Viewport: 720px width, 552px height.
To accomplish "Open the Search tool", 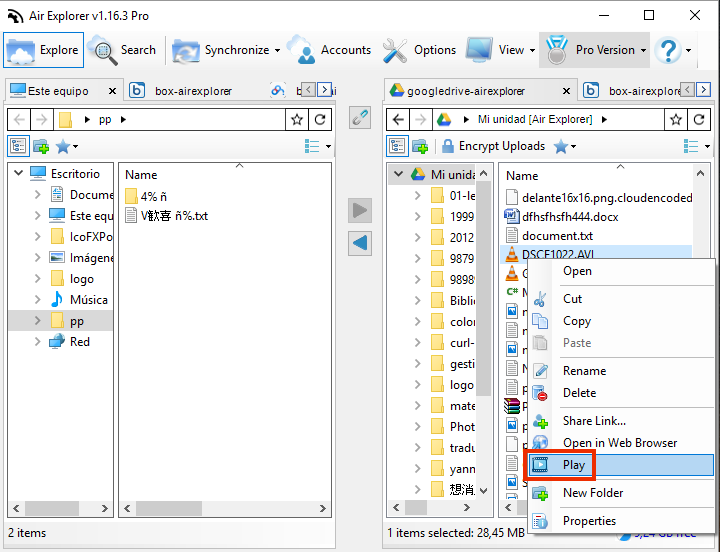I will 123,50.
